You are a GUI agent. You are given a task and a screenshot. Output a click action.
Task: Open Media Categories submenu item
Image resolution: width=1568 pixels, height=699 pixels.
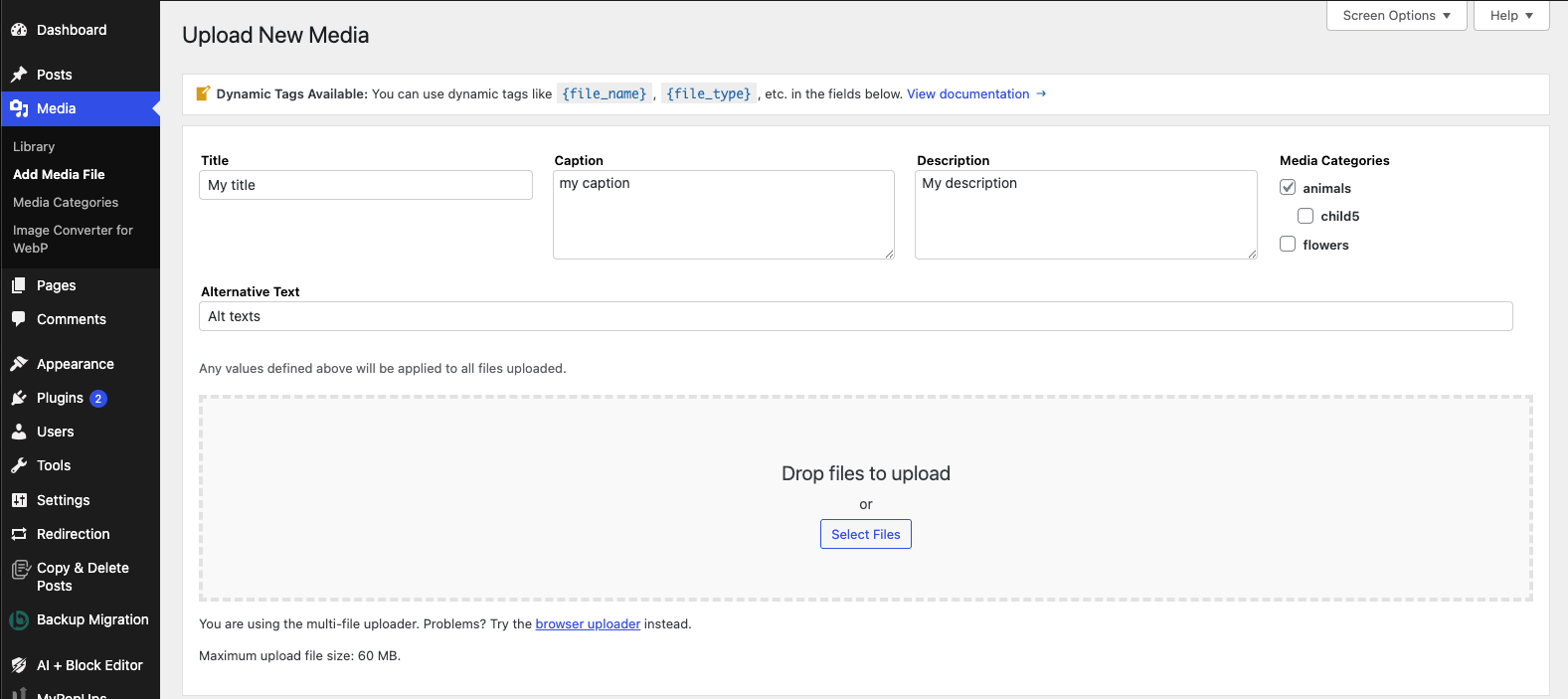(66, 202)
